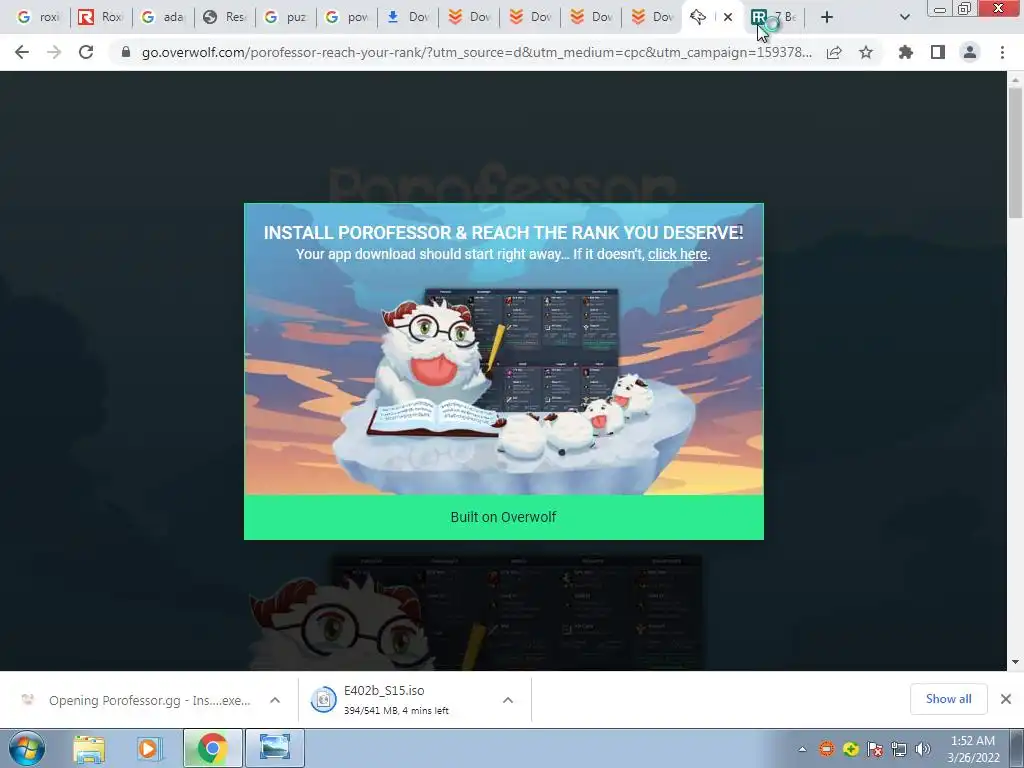Toggle Chrome side panel icon
Viewport: 1024px width, 768px height.
coord(938,52)
